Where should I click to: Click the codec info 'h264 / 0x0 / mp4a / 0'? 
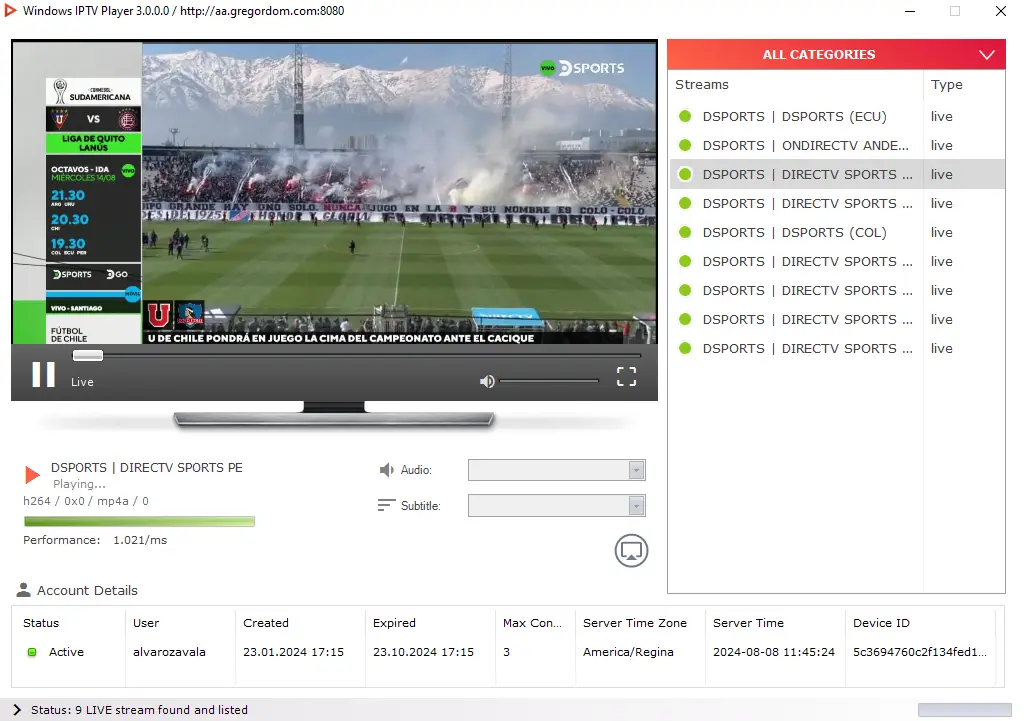(86, 501)
